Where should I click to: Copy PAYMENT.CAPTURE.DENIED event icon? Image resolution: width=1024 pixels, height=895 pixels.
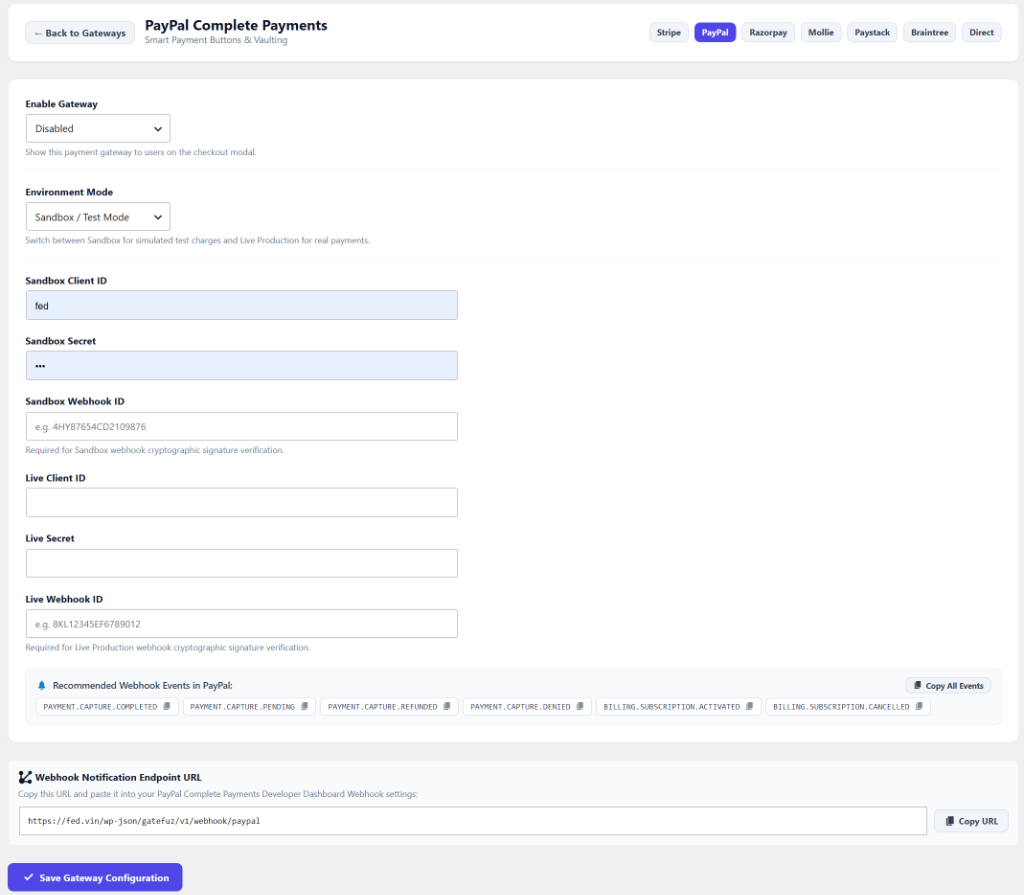tap(581, 706)
